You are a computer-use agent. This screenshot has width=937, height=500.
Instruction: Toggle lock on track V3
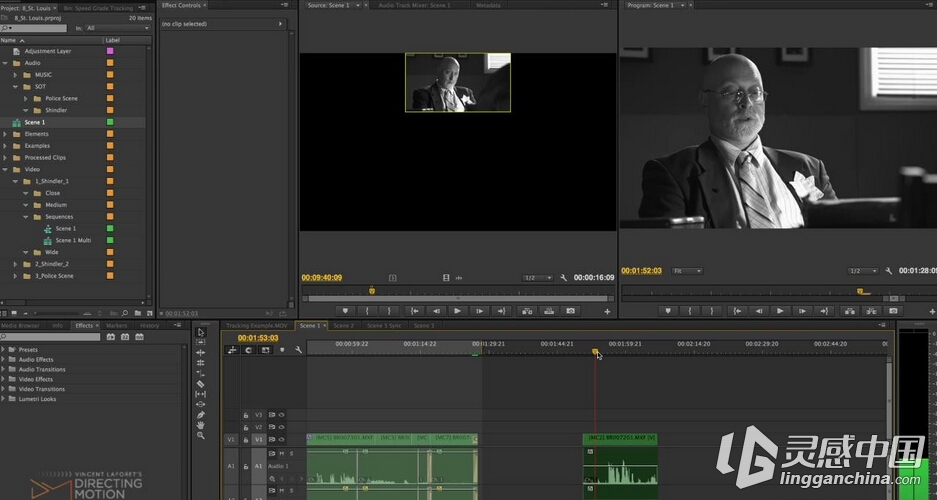pos(246,415)
